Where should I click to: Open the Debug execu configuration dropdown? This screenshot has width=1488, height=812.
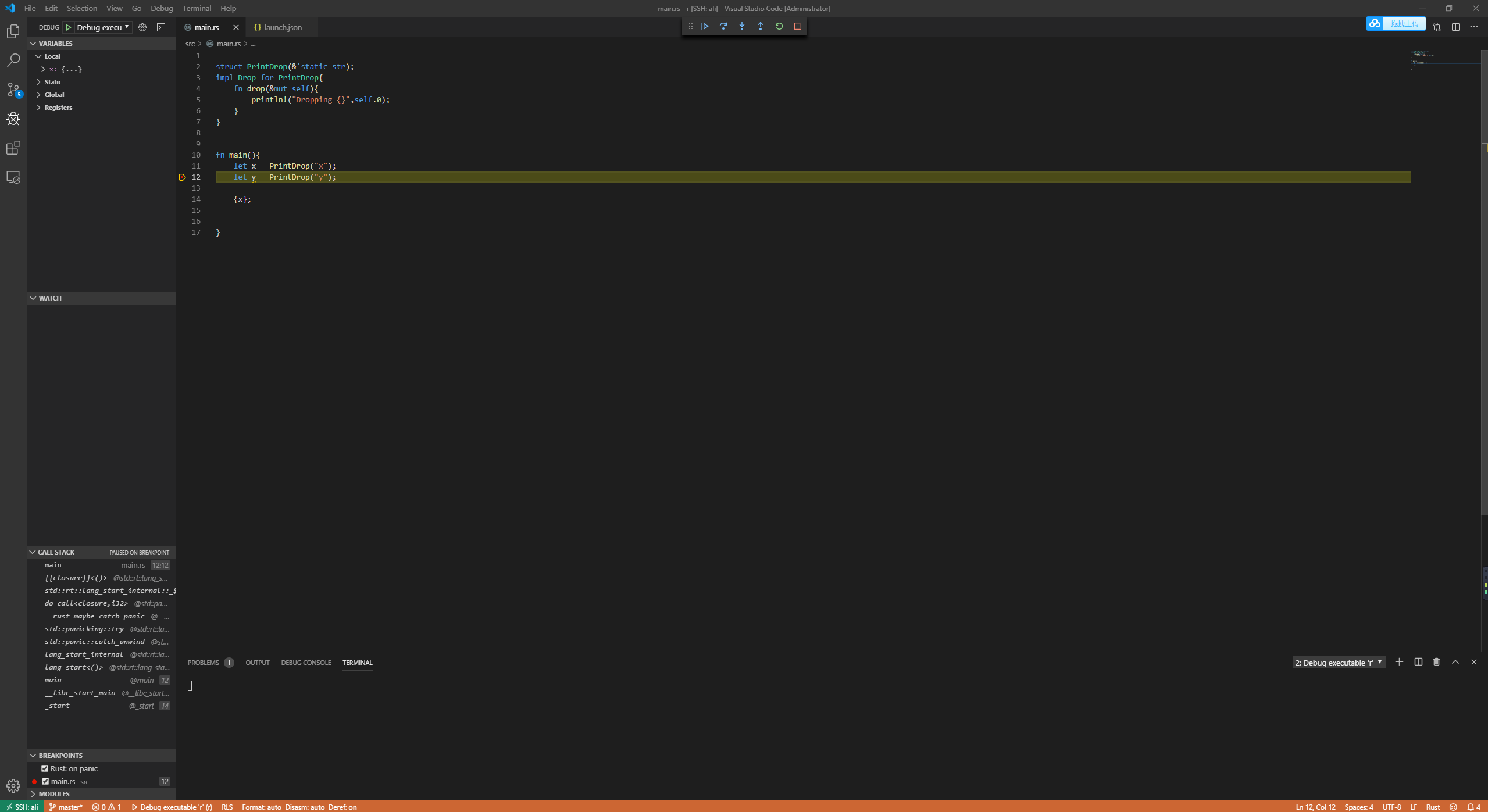coord(102,27)
